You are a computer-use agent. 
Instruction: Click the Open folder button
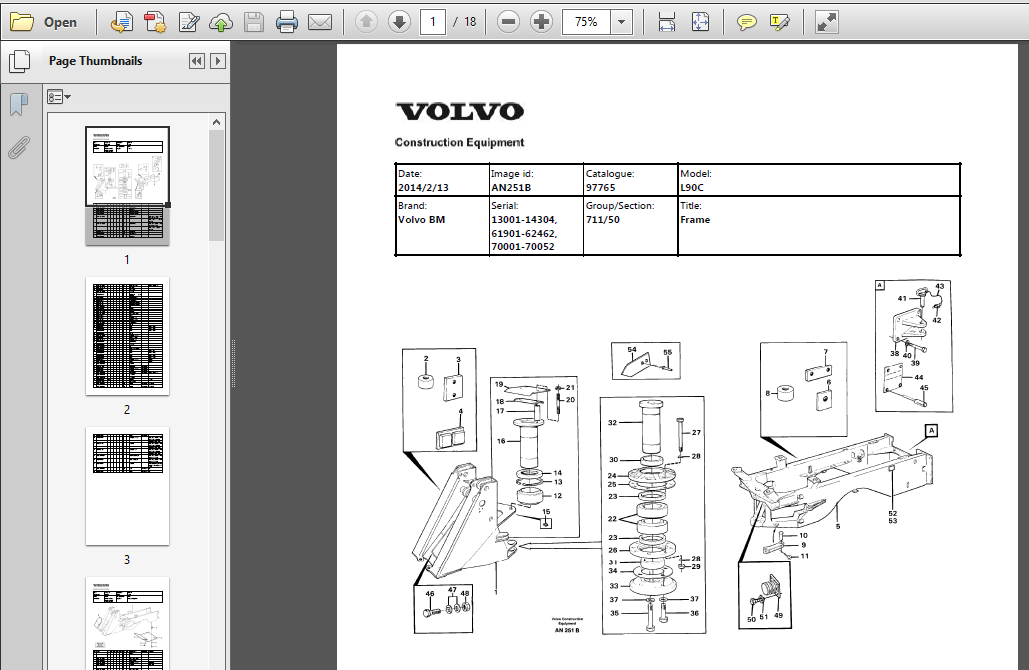[x=44, y=22]
